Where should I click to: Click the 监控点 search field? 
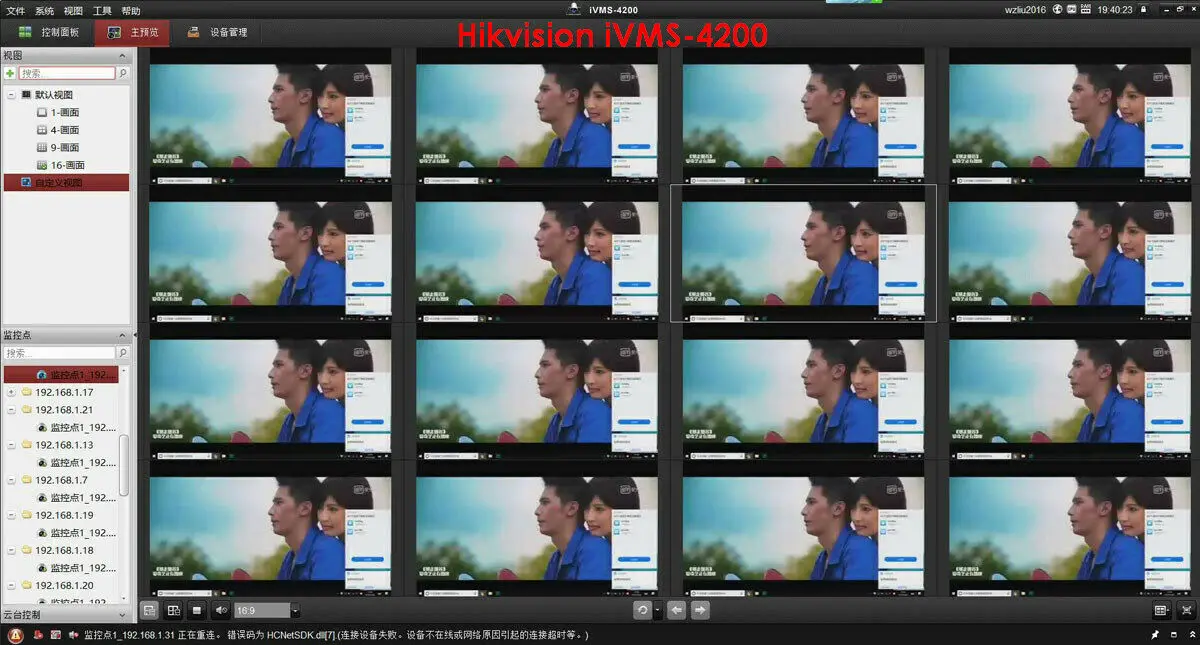coord(60,353)
